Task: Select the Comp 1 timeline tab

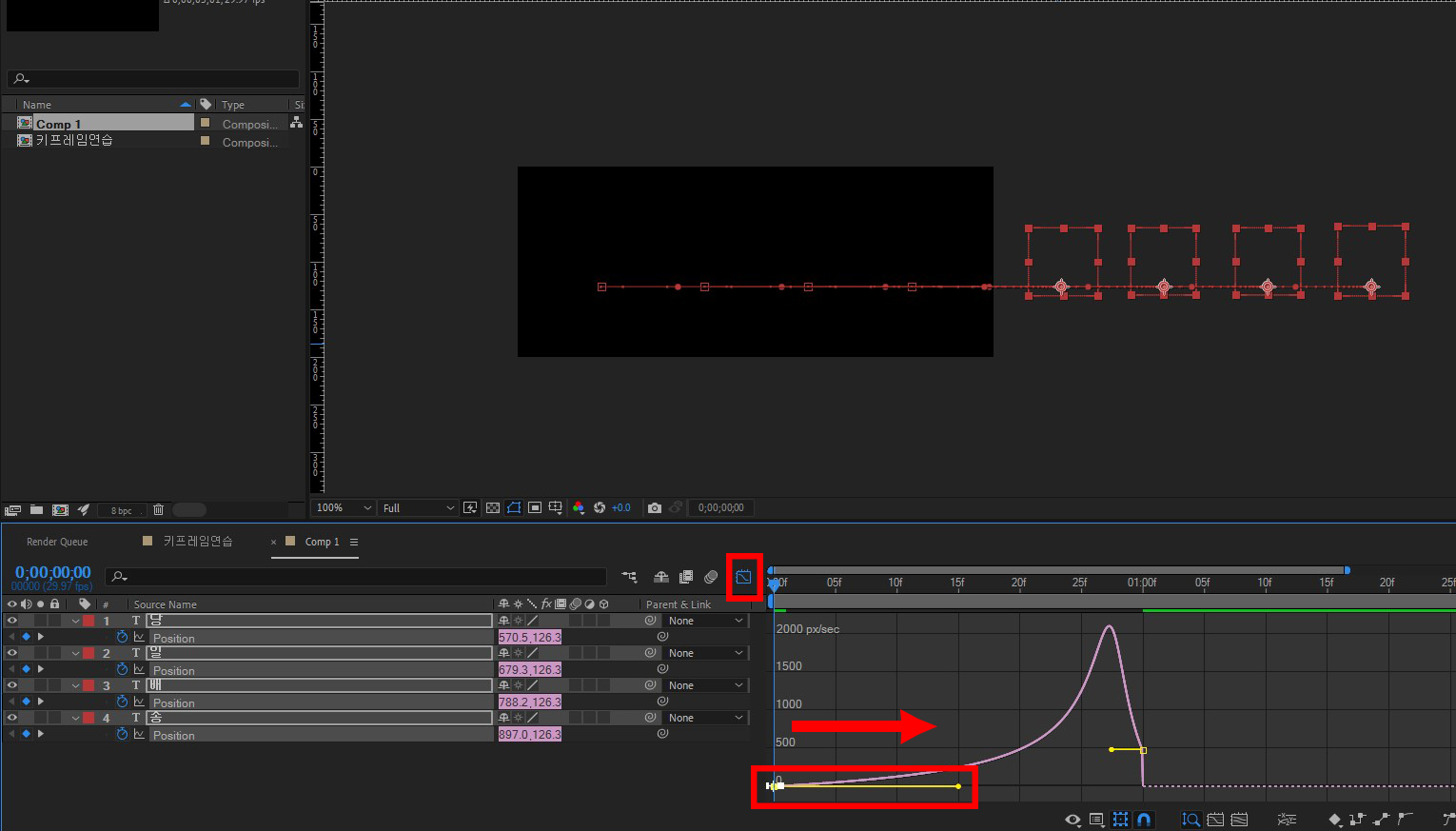Action: (322, 542)
